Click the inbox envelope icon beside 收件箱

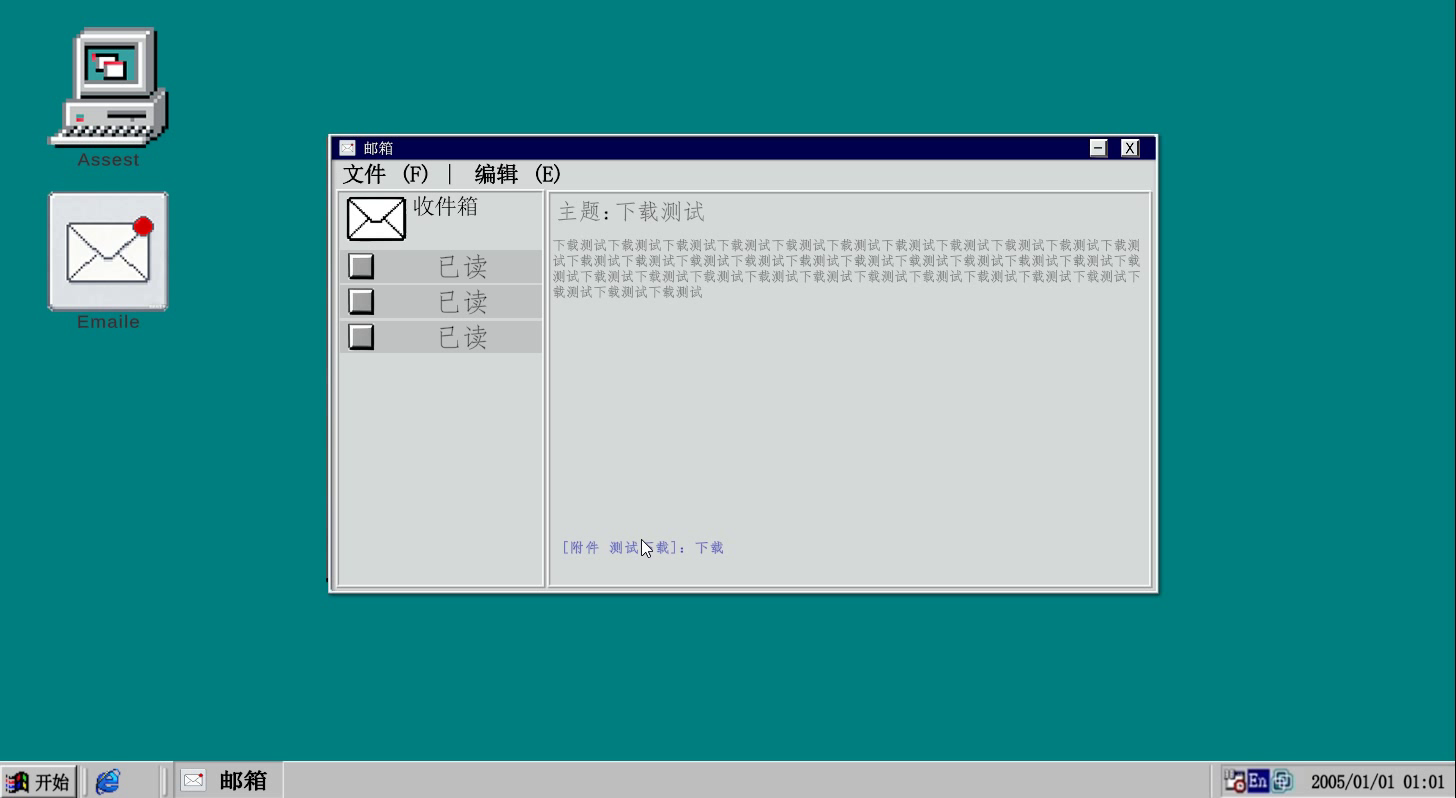376,219
